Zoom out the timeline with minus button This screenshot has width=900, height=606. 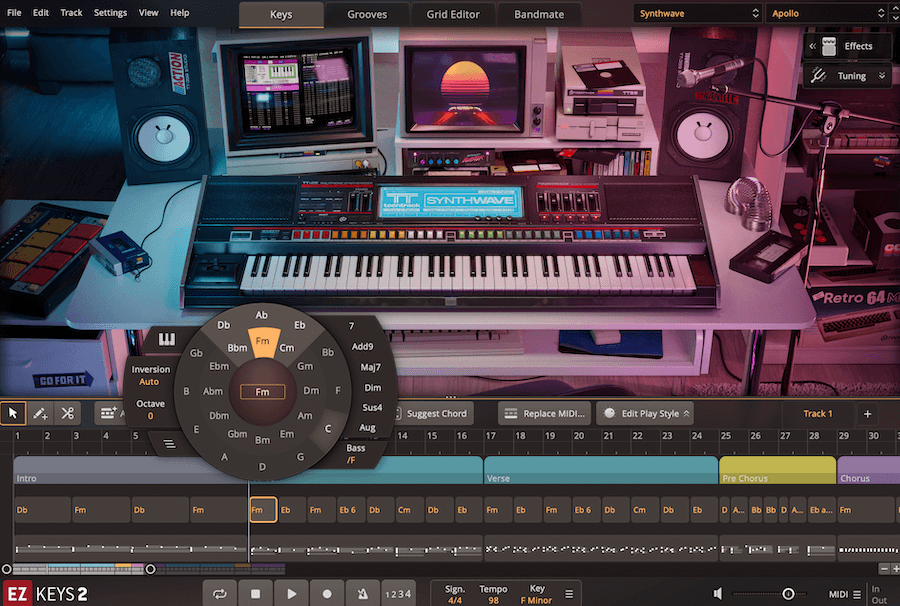coord(883,569)
